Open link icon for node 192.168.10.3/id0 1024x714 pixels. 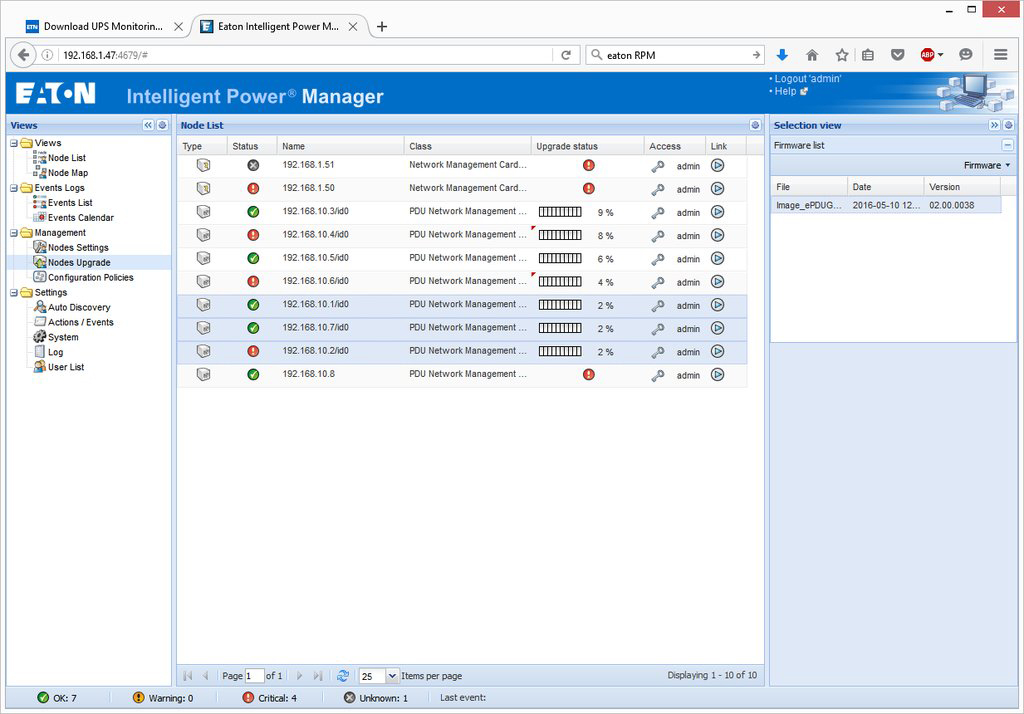tap(717, 212)
